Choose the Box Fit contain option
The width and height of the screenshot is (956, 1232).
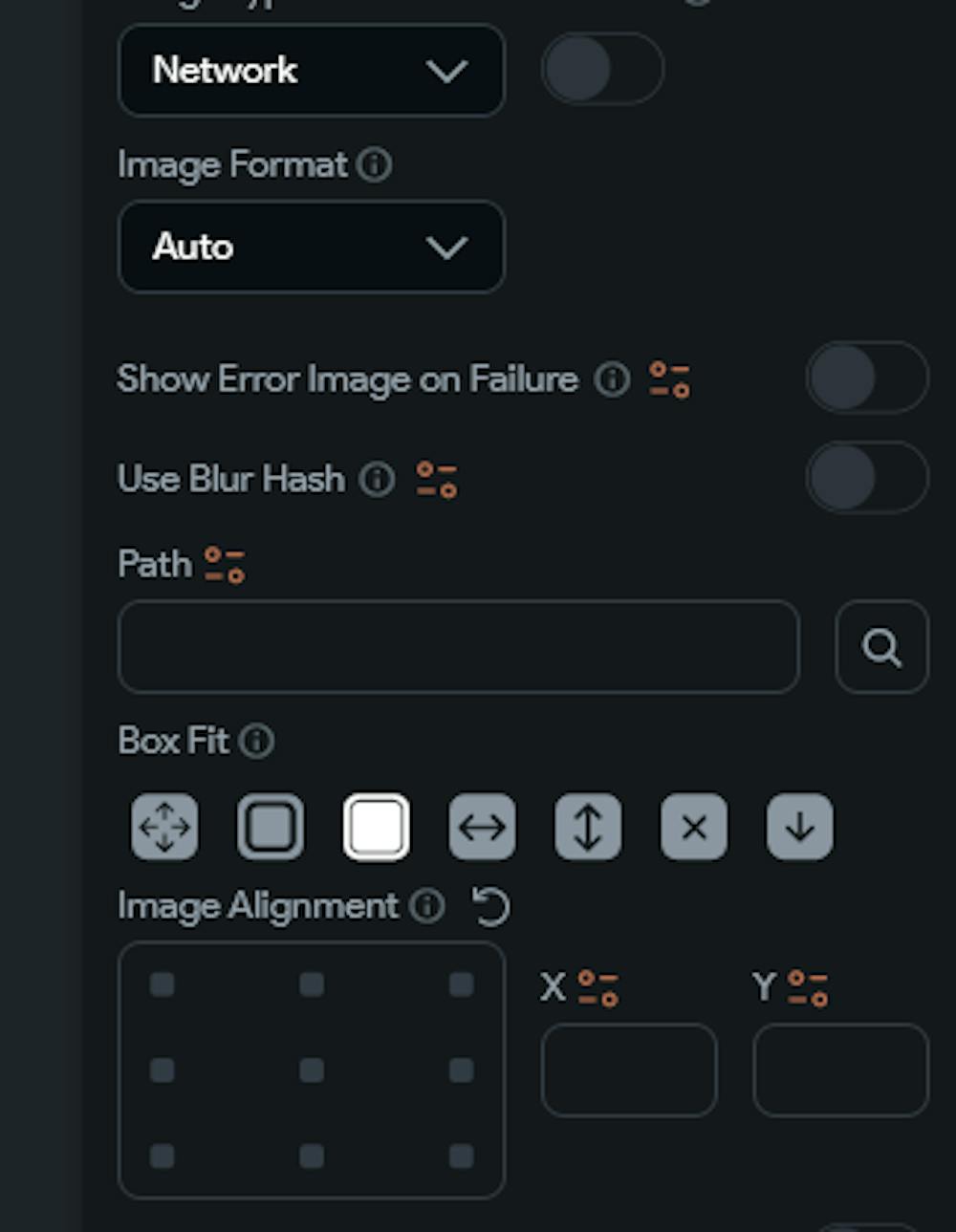(271, 826)
